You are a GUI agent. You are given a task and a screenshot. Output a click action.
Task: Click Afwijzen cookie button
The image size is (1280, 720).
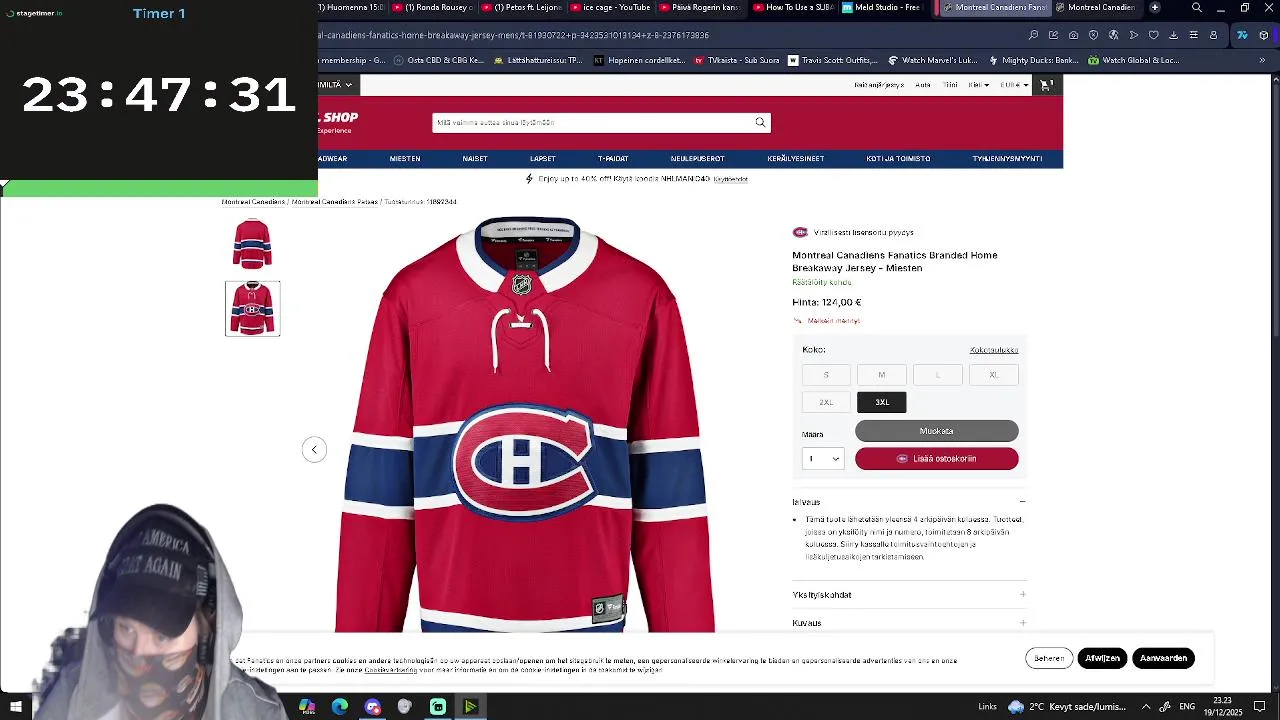point(1102,658)
